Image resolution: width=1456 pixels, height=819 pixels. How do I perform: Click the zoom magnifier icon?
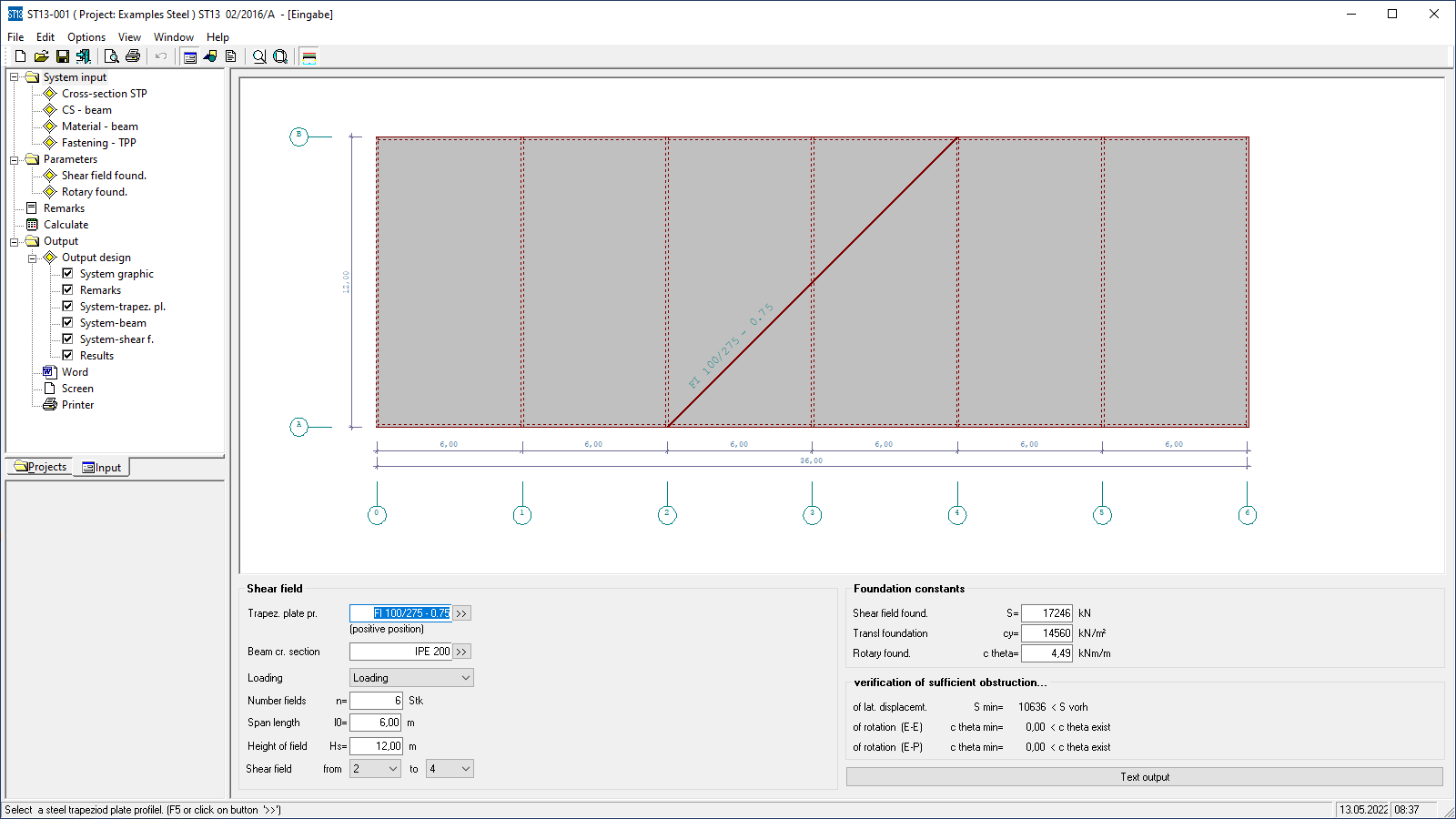(259, 56)
